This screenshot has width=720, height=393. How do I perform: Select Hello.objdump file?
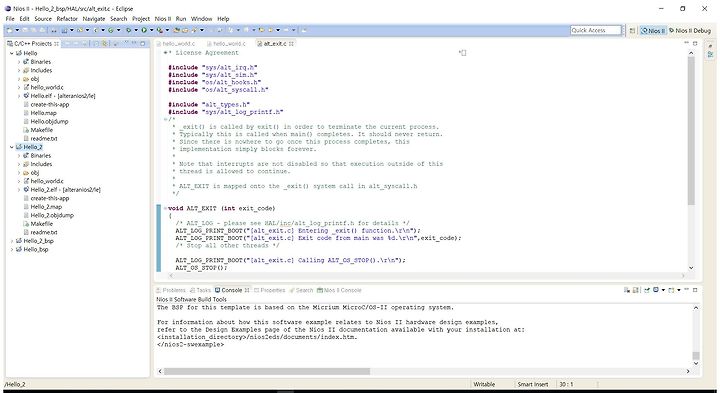(x=49, y=121)
